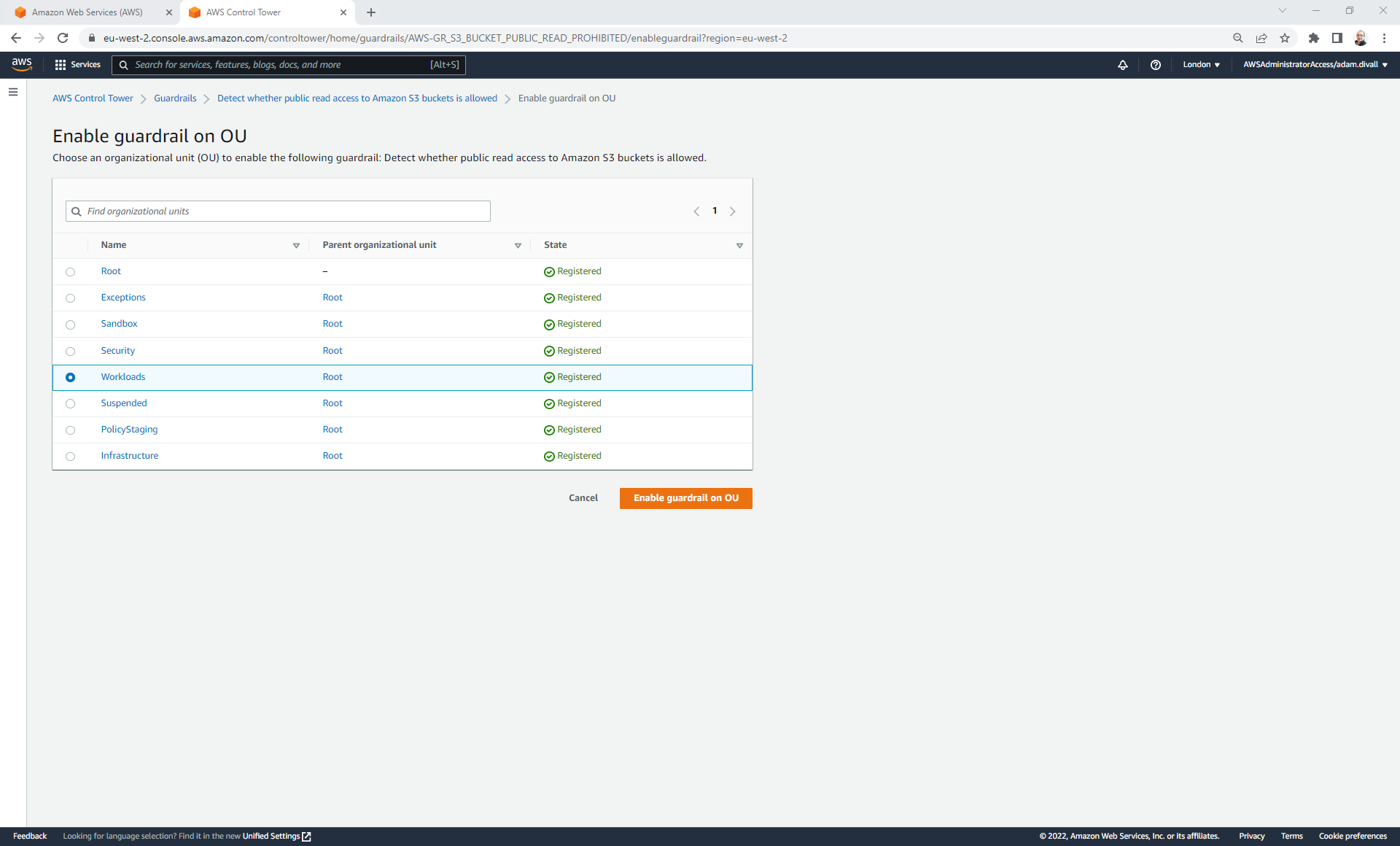
Task: Open the browser extensions puzzle icon
Action: pos(1315,38)
